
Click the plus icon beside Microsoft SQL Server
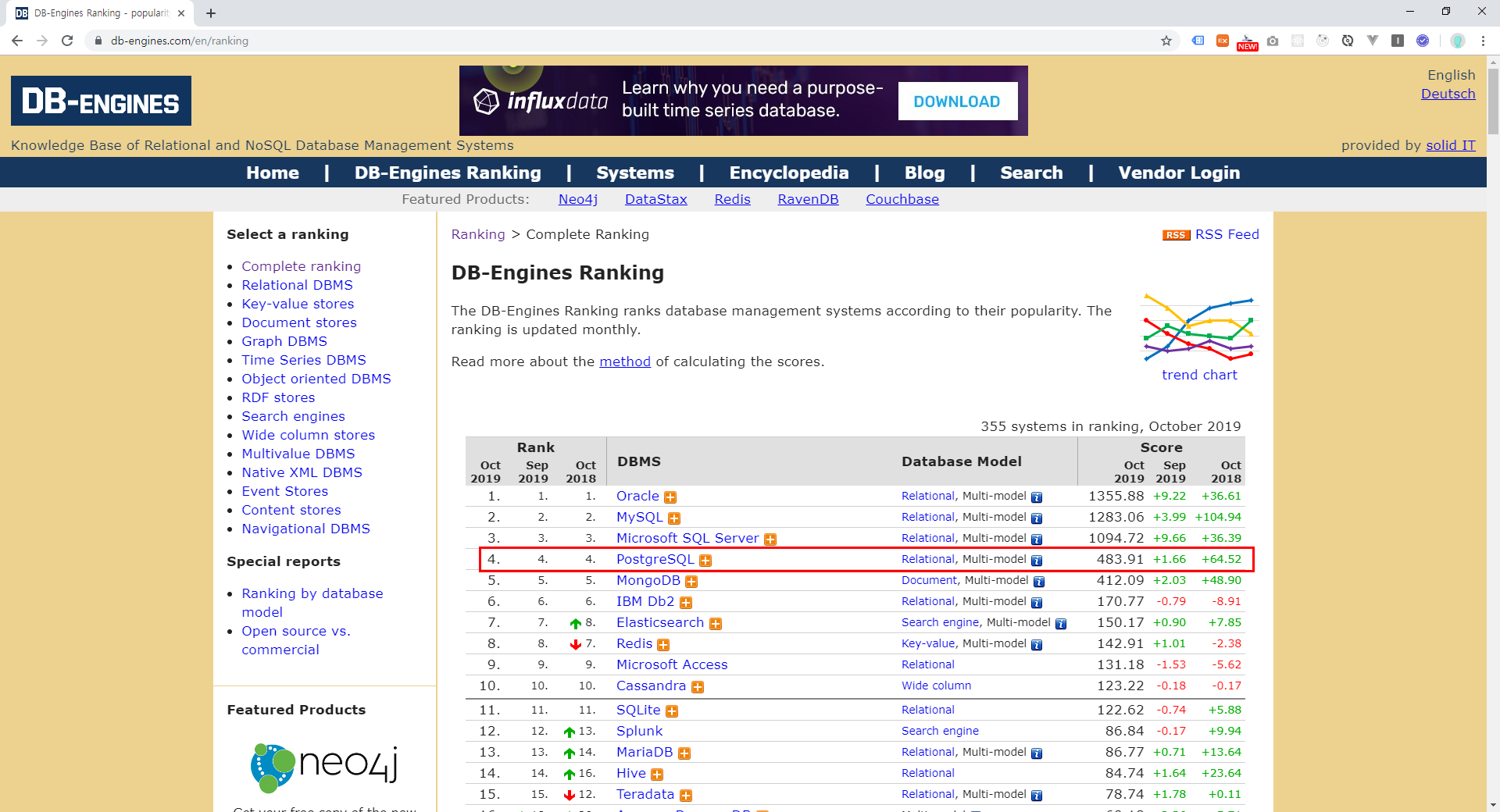[770, 540]
